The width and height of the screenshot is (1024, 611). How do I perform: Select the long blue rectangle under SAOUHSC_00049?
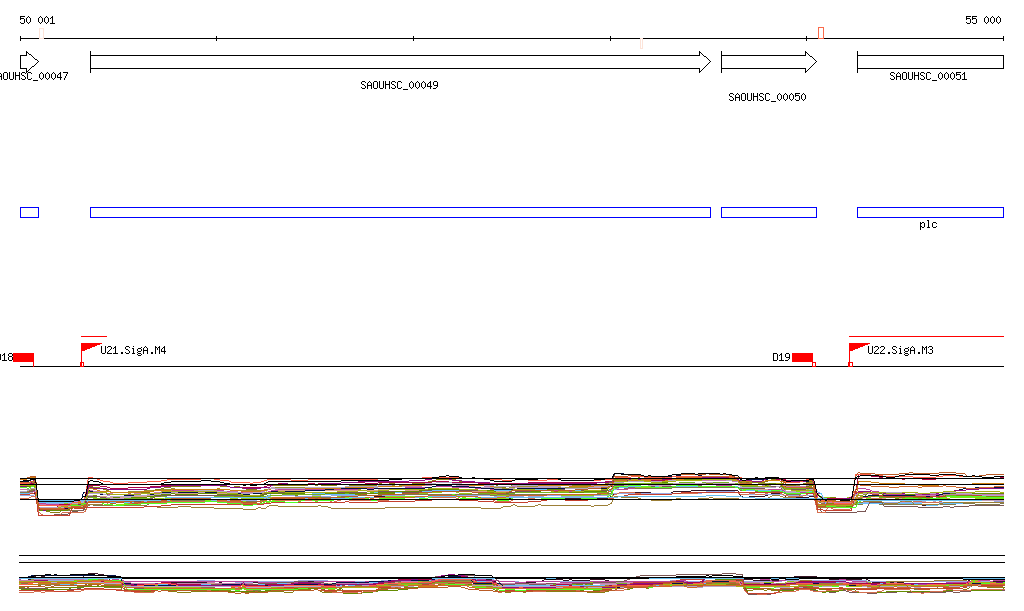(400, 212)
